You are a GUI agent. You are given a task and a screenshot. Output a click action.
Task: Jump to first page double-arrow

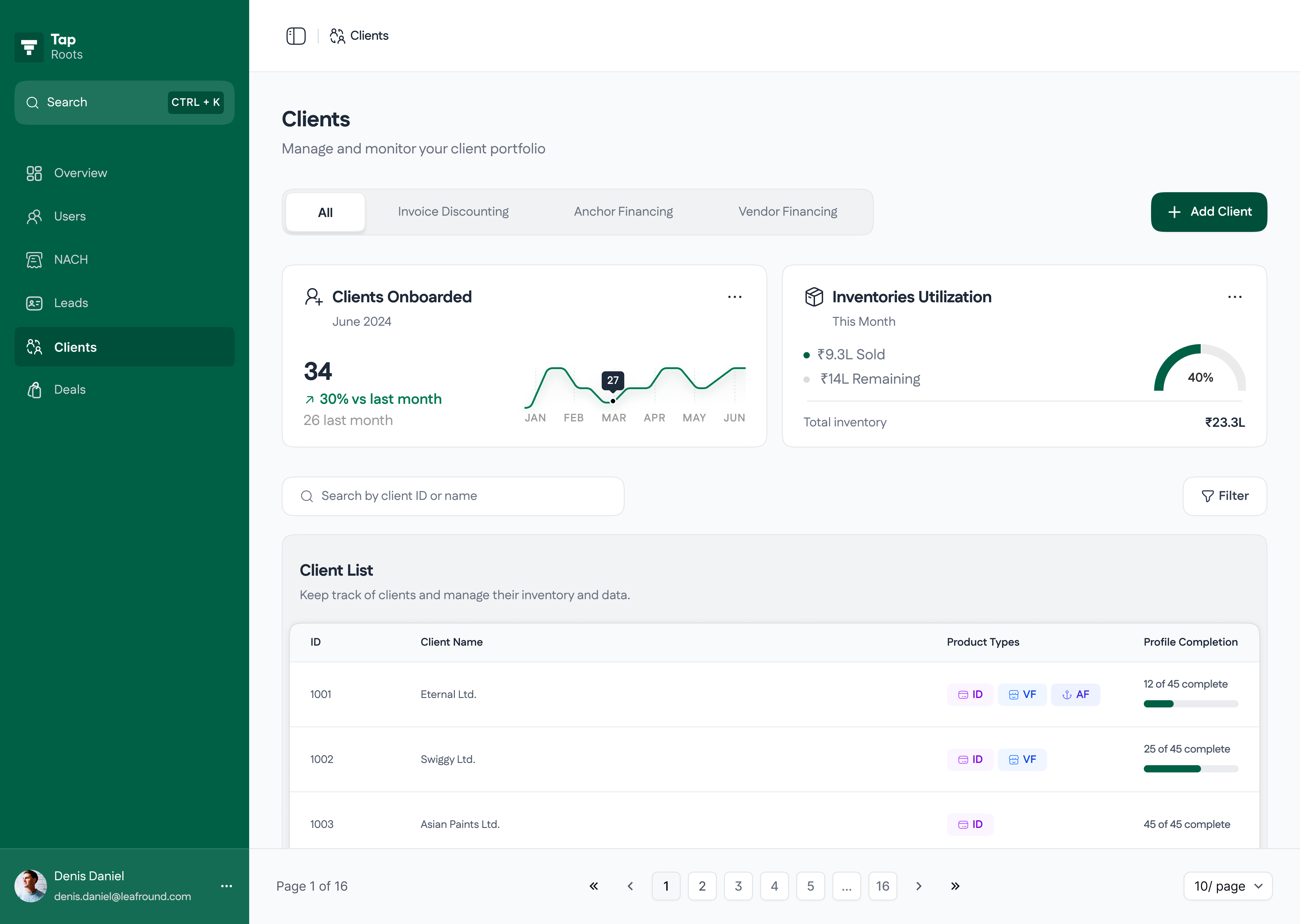pos(594,886)
